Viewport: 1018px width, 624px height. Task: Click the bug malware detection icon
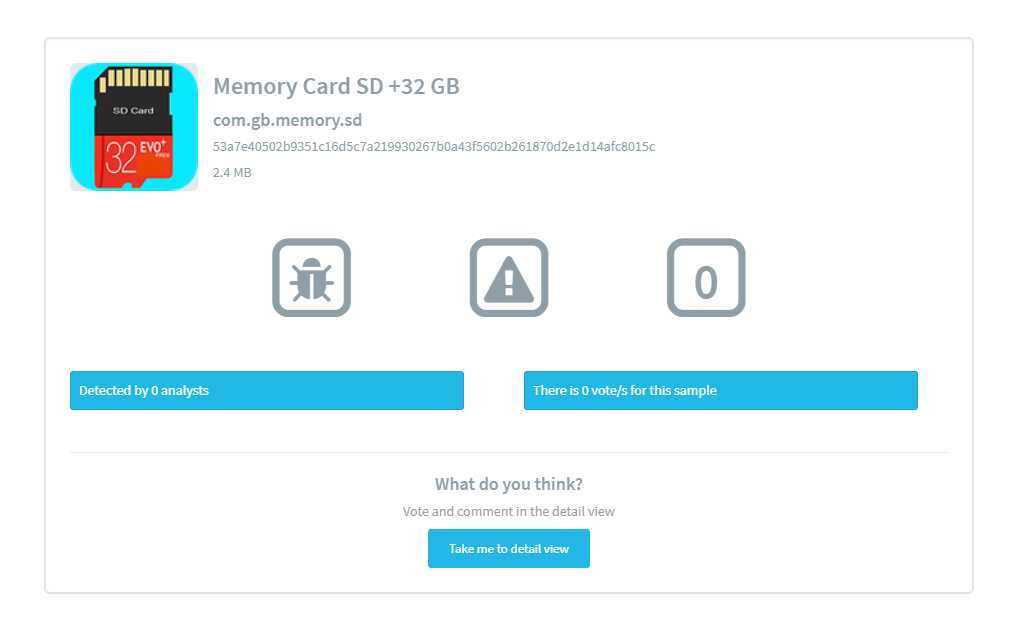pyautogui.click(x=311, y=278)
